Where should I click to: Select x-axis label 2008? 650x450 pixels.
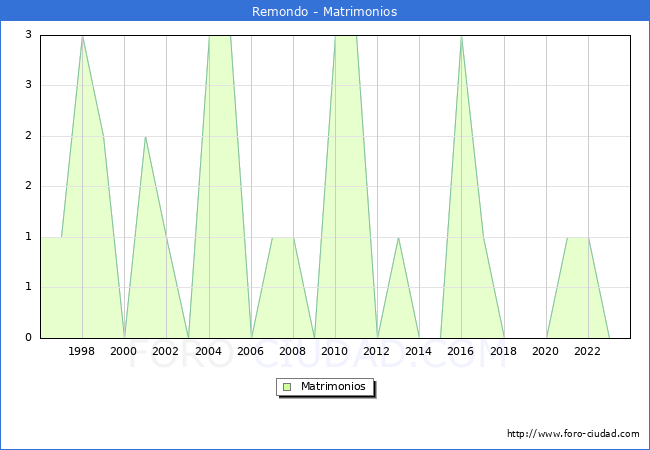pos(293,351)
